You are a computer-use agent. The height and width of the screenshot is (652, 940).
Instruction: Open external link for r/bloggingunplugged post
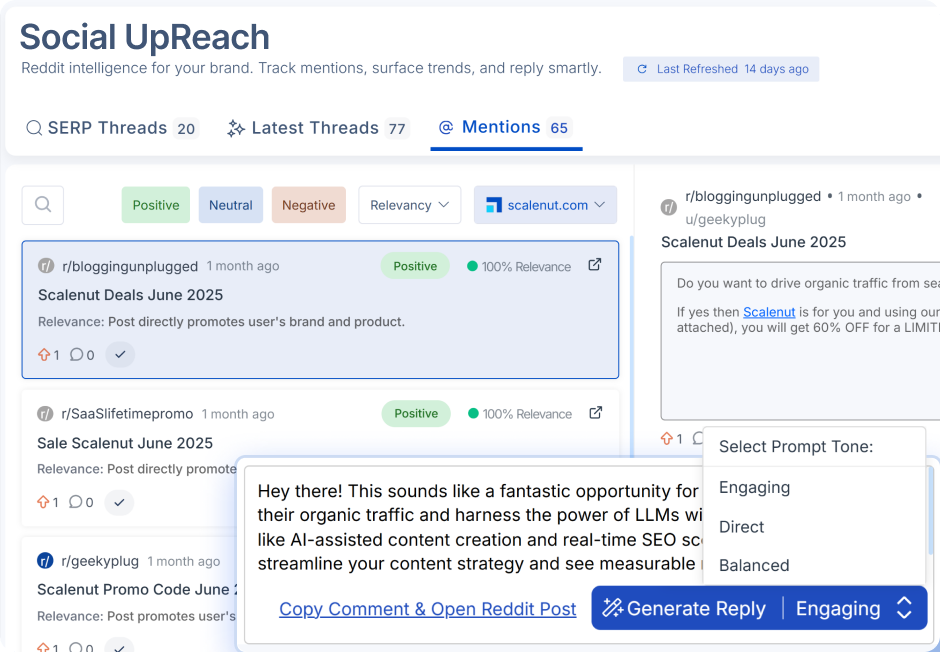pos(594,264)
